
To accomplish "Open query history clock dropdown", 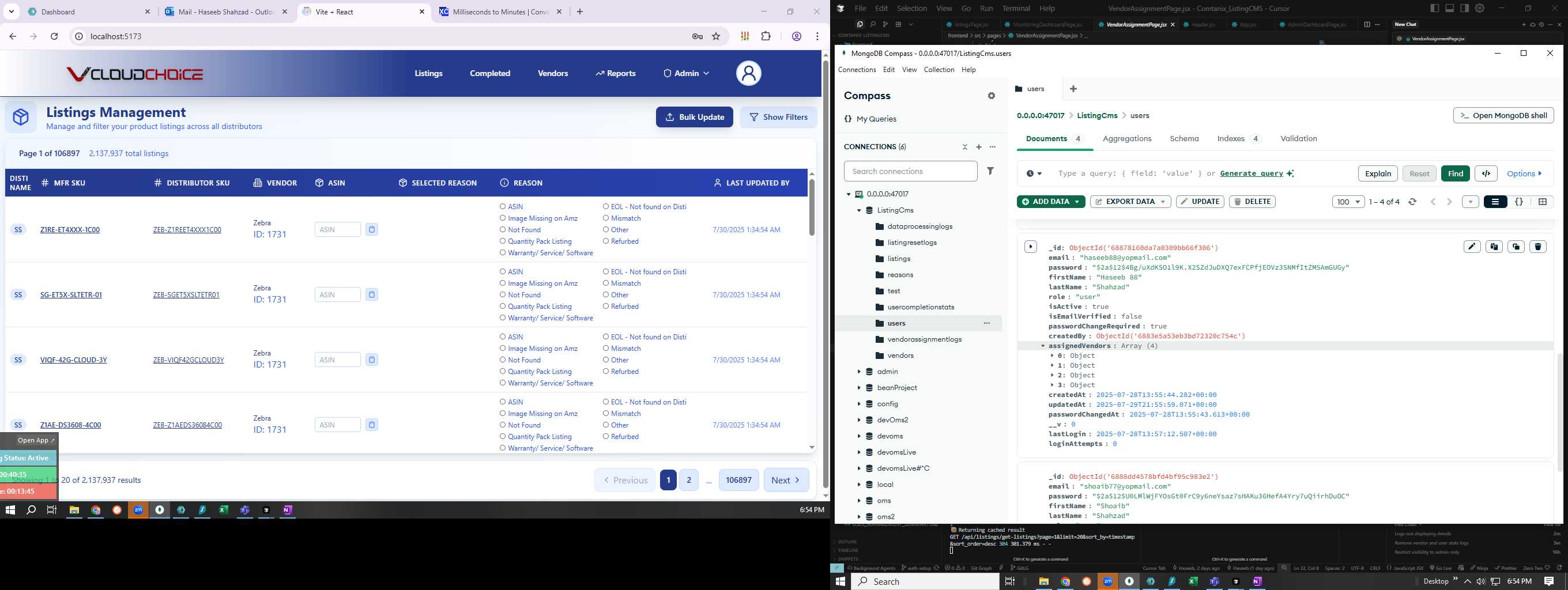I will click(1034, 174).
